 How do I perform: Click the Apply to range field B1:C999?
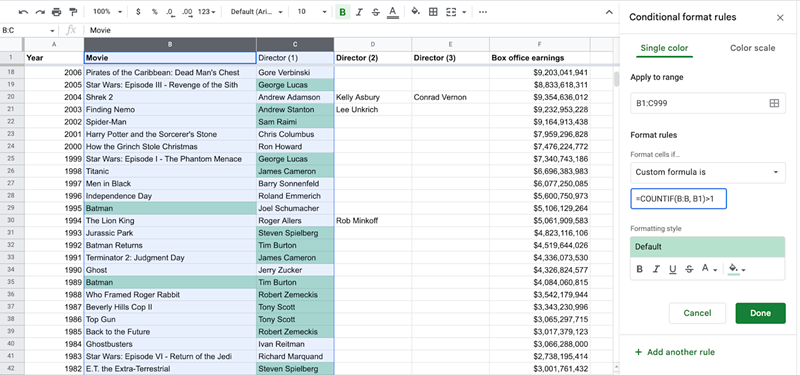tap(708, 104)
